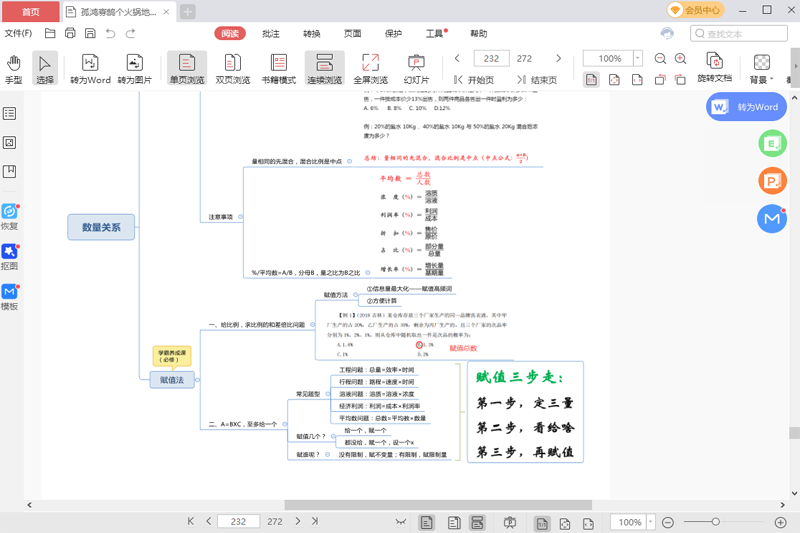The width and height of the screenshot is (800, 533).
Task: Collapse the 注意事项 mind map node
Action: tap(240, 217)
